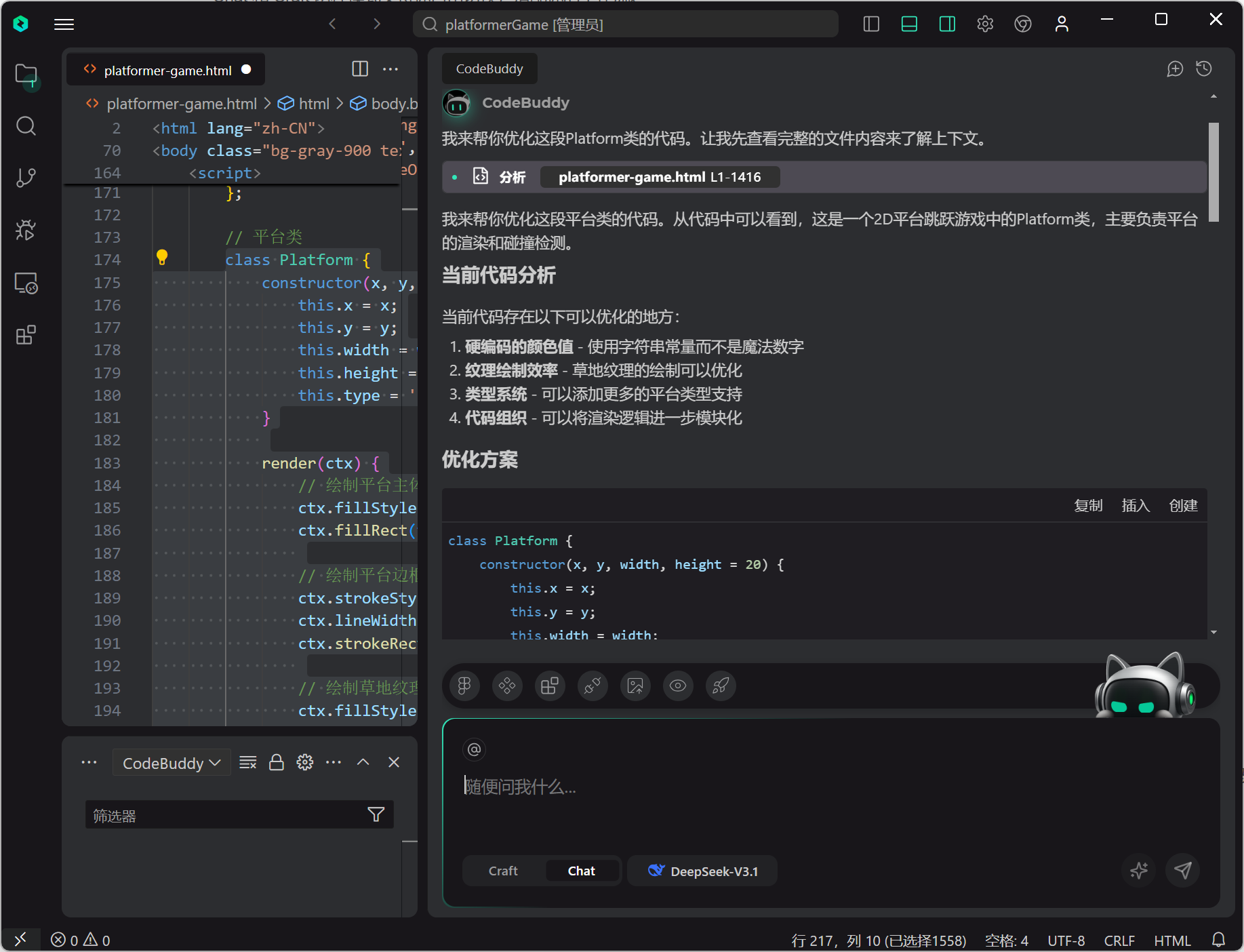This screenshot has height=952, width=1244.
Task: Toggle the bottom panel layout button
Action: point(909,24)
